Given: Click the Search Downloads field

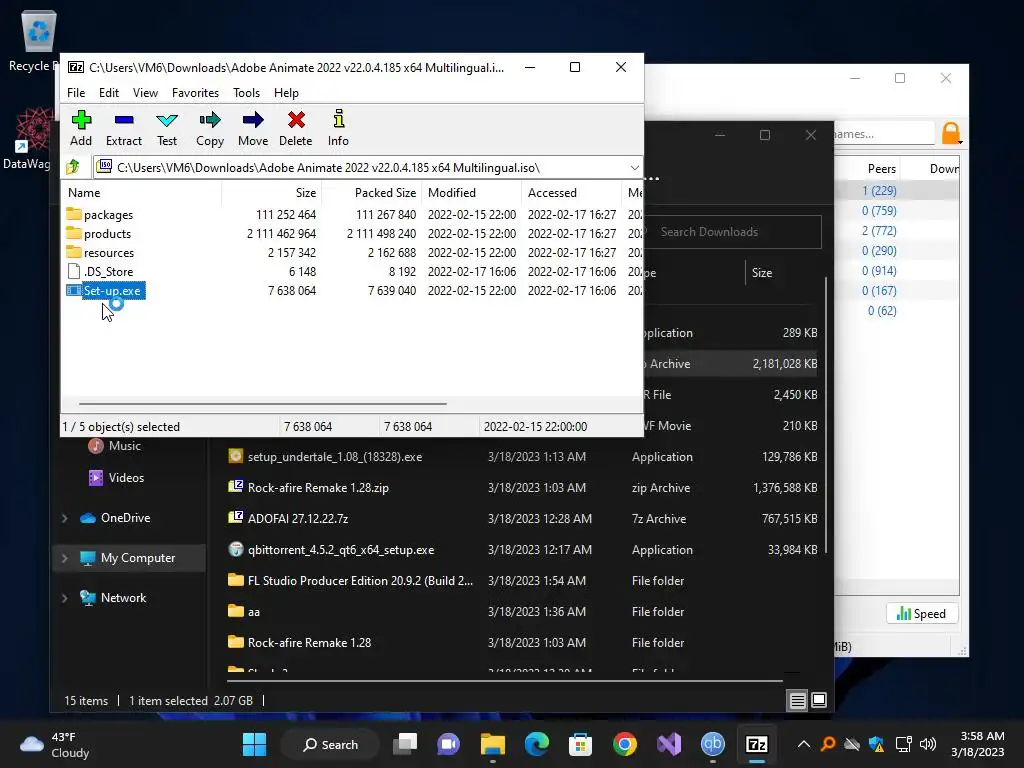Looking at the screenshot, I should pyautogui.click(x=733, y=232).
